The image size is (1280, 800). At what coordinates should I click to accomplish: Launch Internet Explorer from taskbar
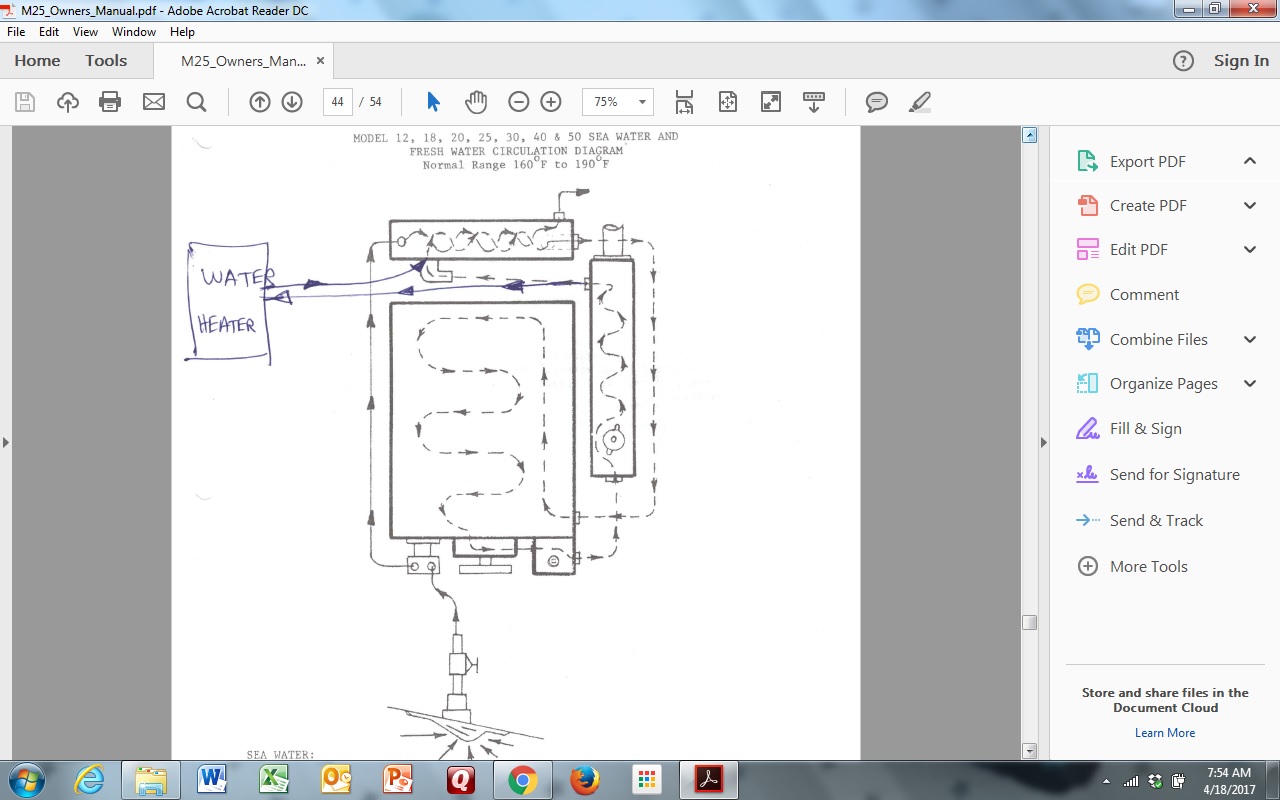coord(89,779)
